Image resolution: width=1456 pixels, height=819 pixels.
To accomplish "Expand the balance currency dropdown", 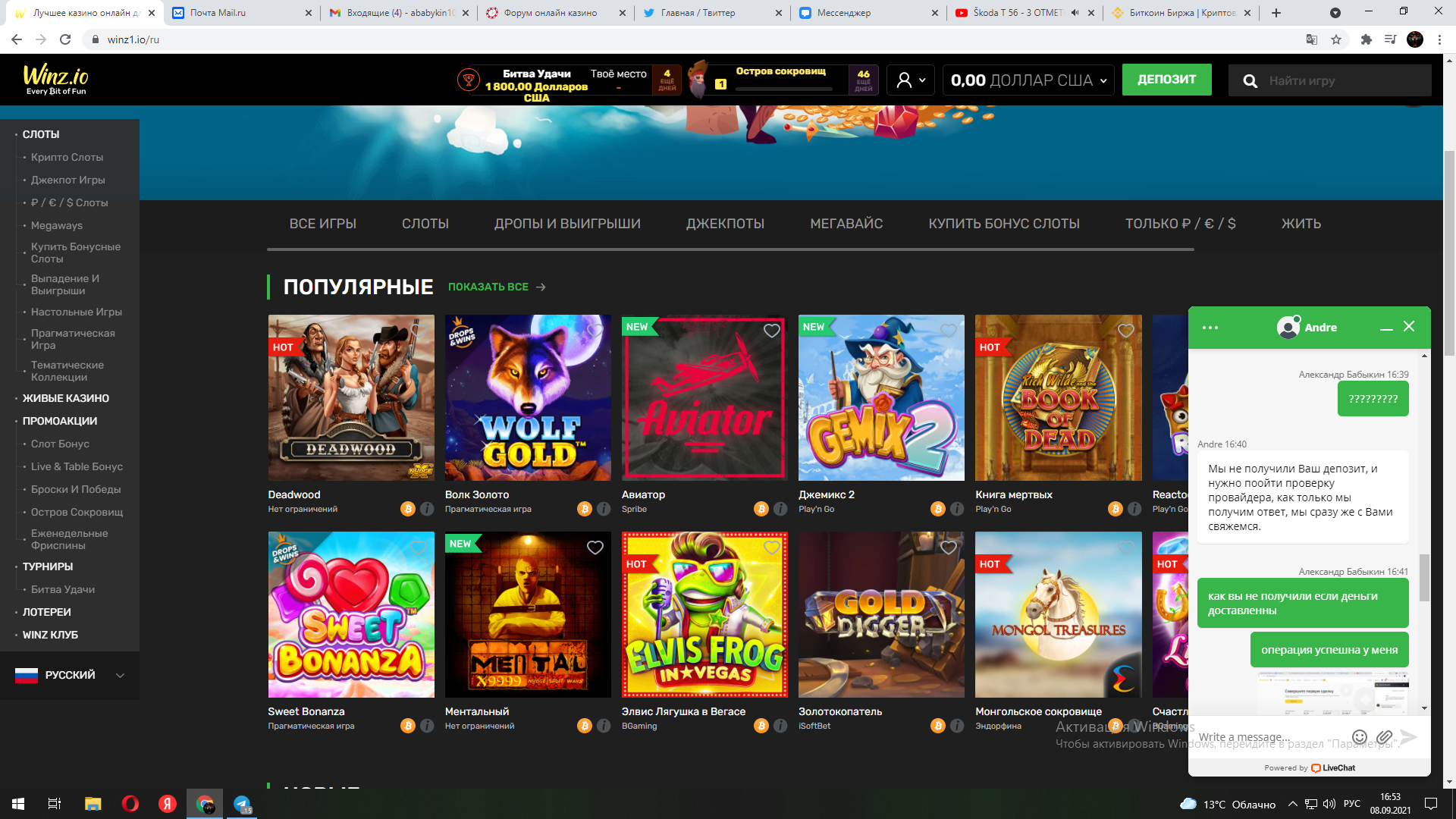I will pyautogui.click(x=1029, y=80).
